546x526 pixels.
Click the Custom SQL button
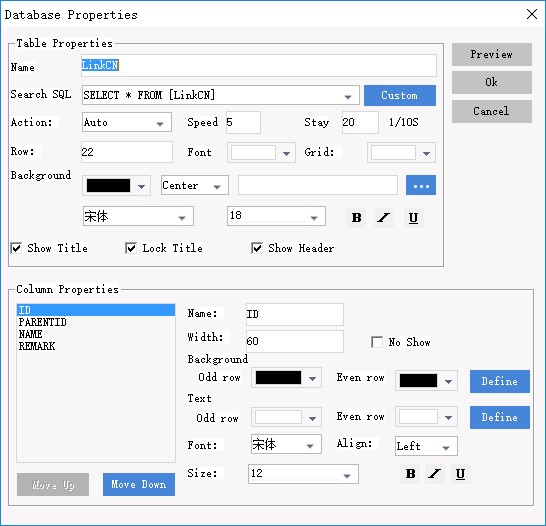pyautogui.click(x=400, y=95)
